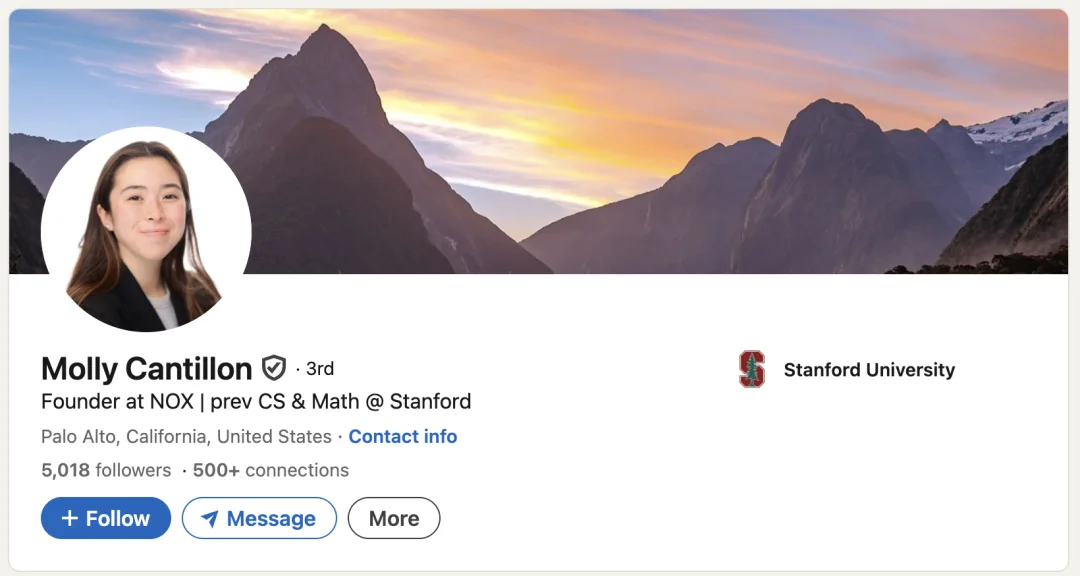Image resolution: width=1080 pixels, height=576 pixels.
Task: Click the Stanford University education link
Action: pyautogui.click(x=868, y=370)
